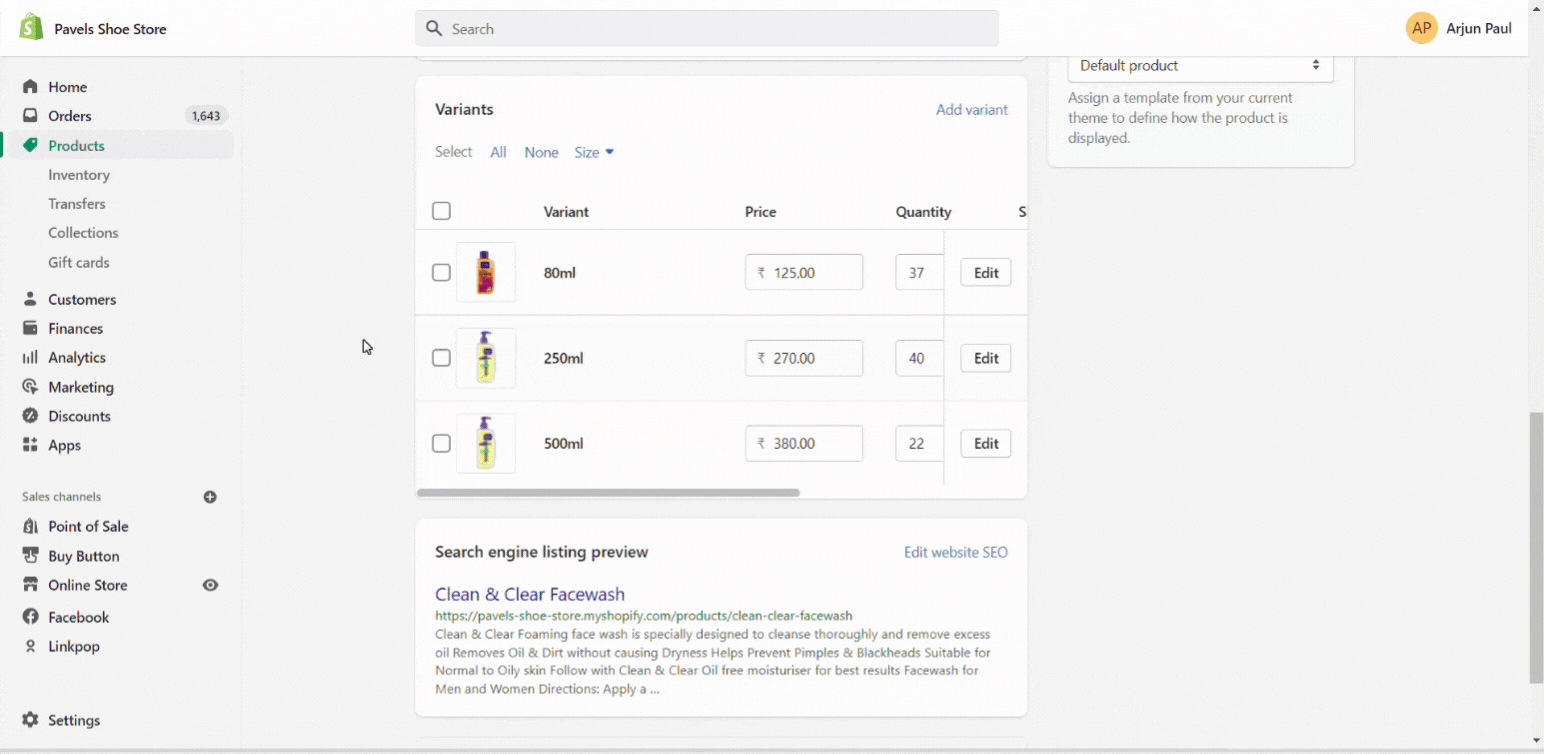Click the preview URL text
Screen dimensions: 1544x754
coord(644,616)
